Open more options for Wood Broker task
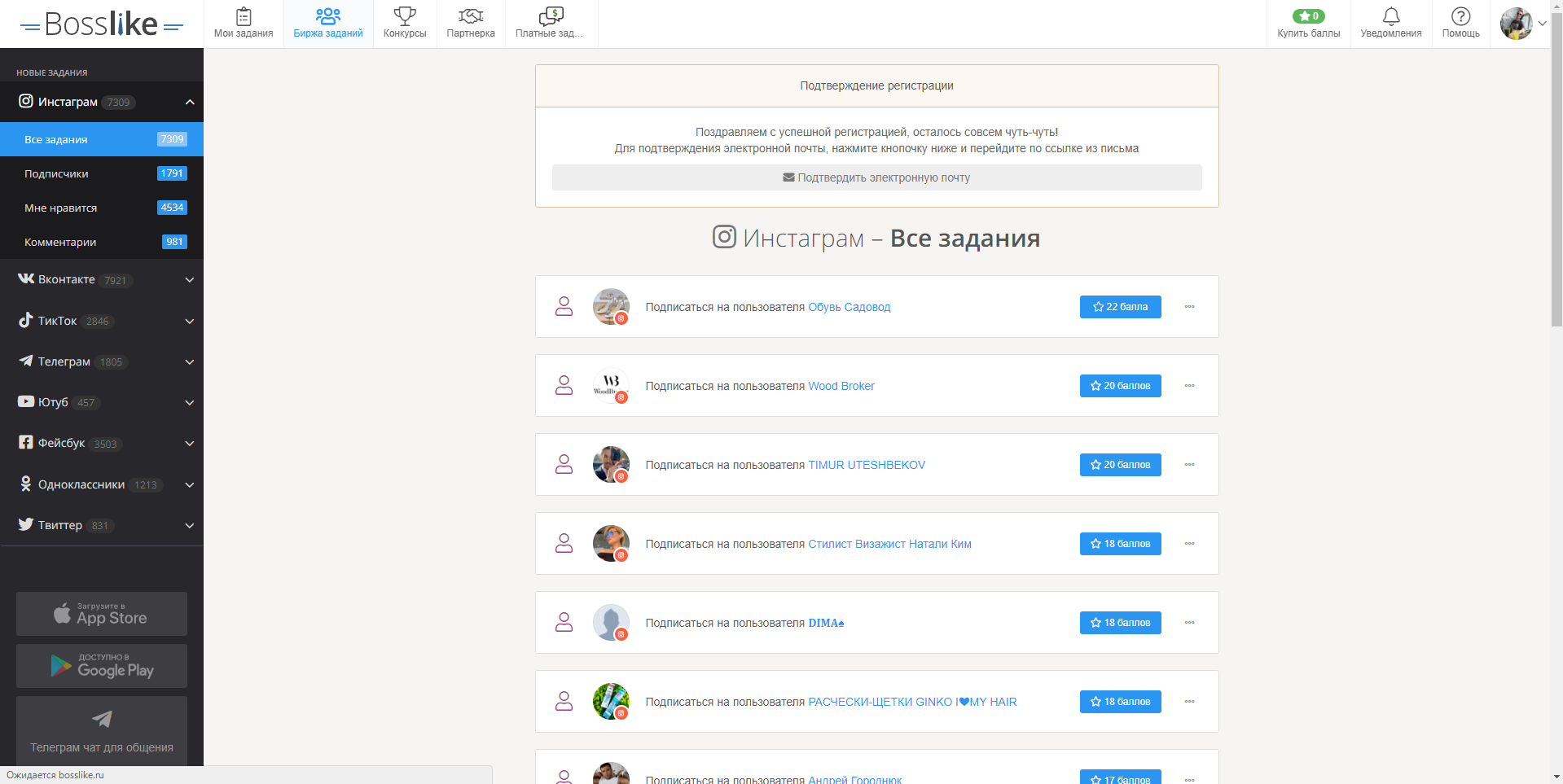The width and height of the screenshot is (1563, 784). [1189, 386]
